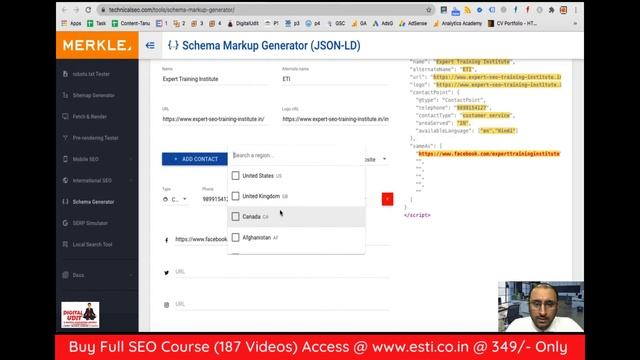Open robots.txt Tester in the sidebar
The height and width of the screenshot is (360, 640).
click(x=91, y=74)
